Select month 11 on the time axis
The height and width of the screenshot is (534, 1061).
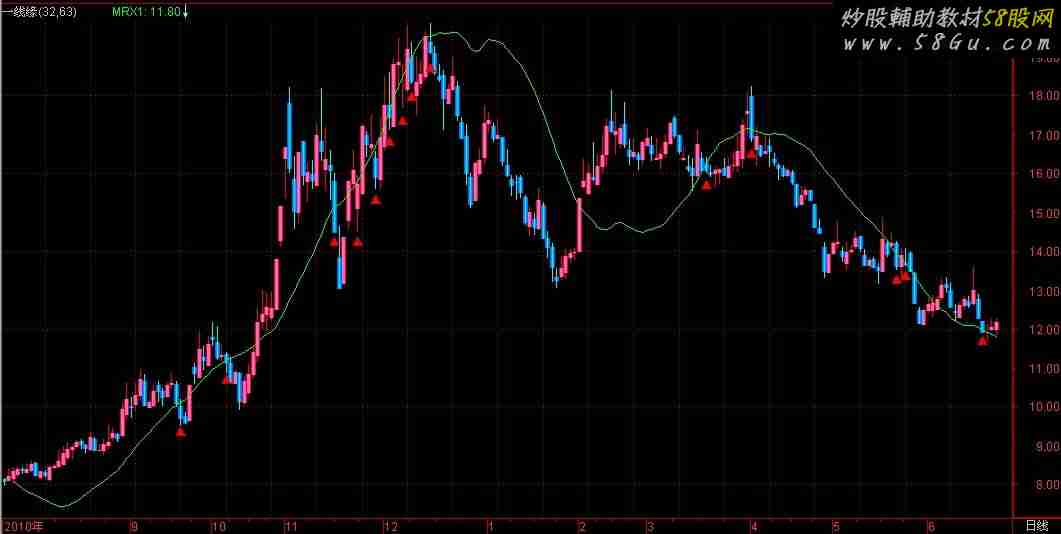[x=290, y=527]
